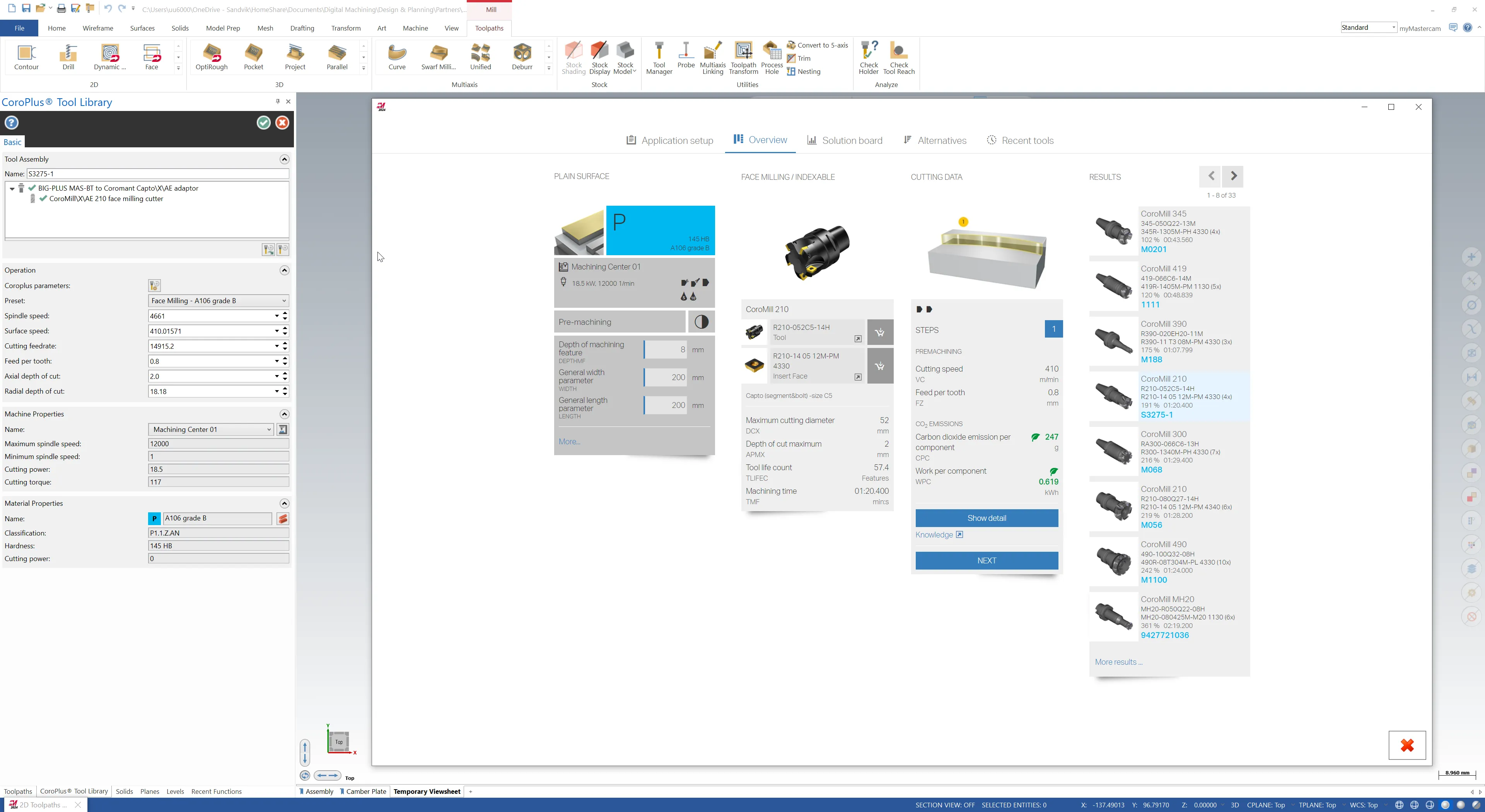Open the OptiRough 3D toolpath
The height and width of the screenshot is (812, 1485).
pos(211,56)
